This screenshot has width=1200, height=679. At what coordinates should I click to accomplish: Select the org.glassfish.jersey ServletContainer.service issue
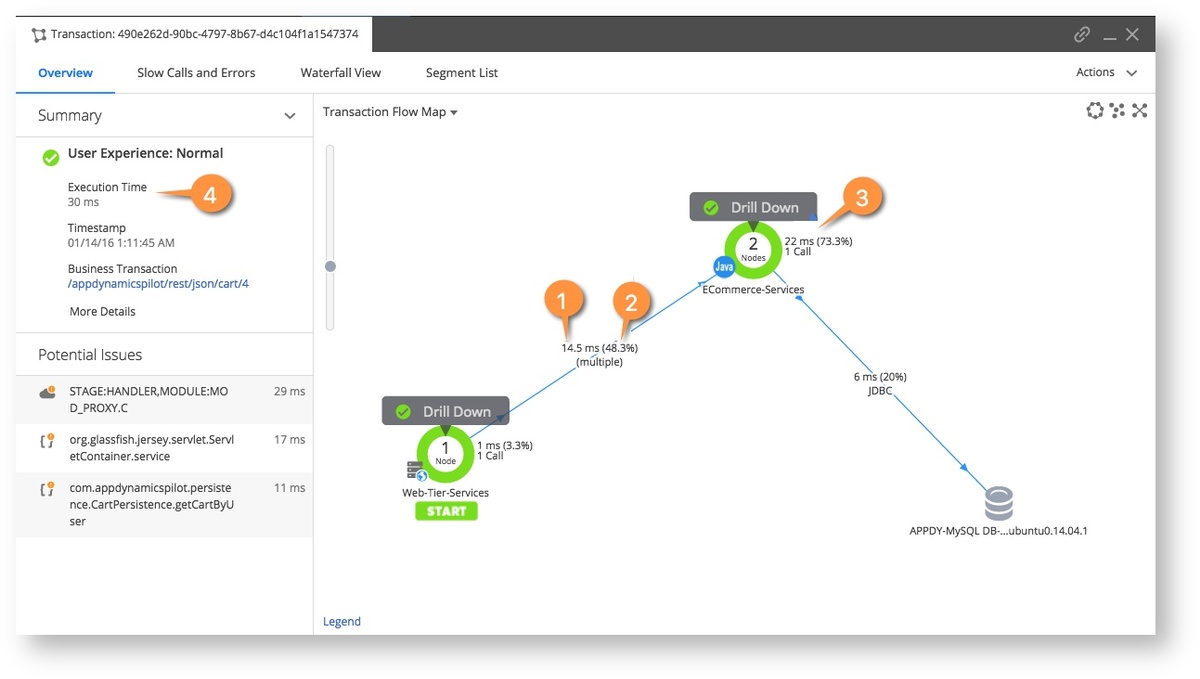tap(164, 448)
